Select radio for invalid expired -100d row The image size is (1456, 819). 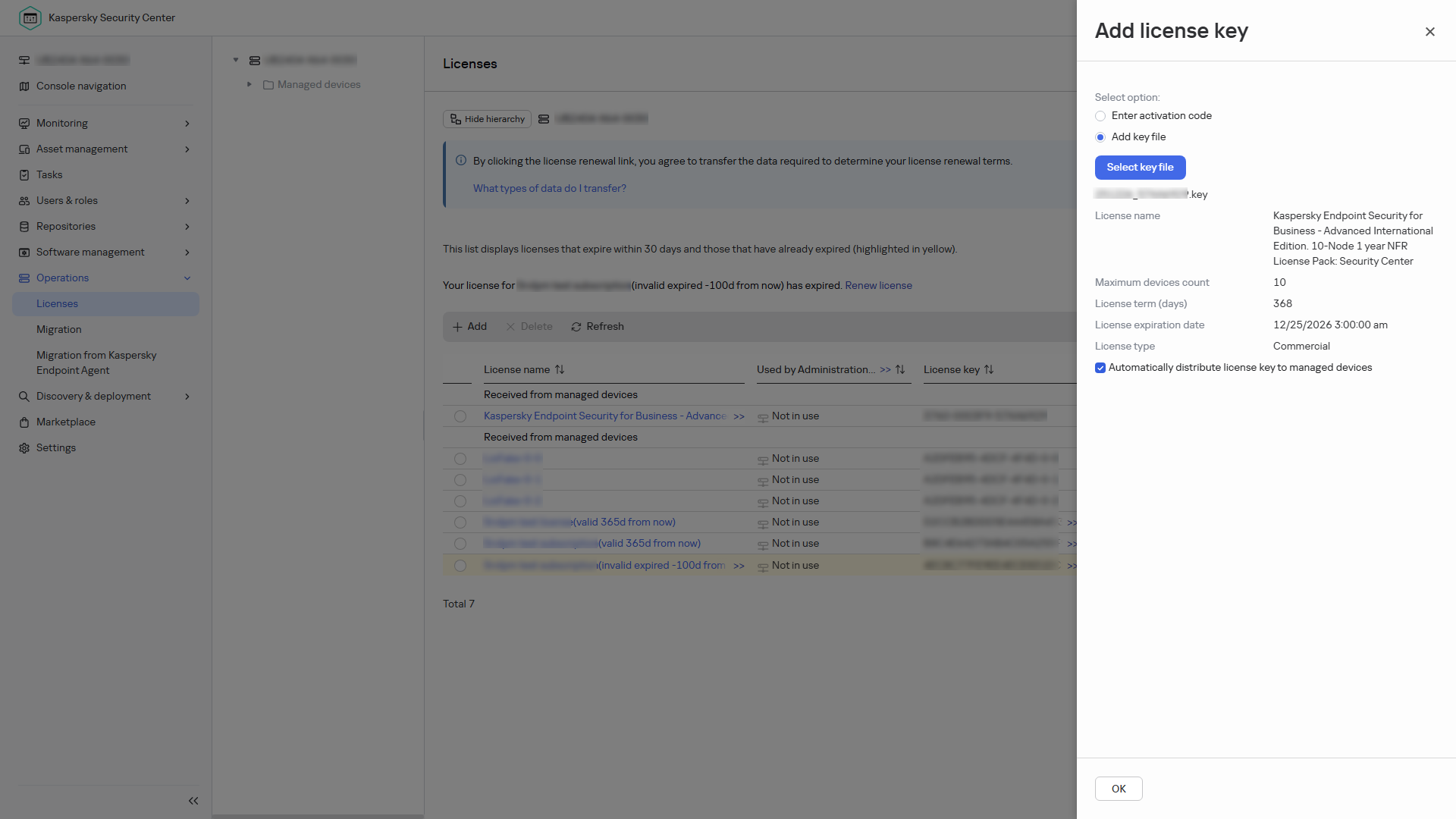pyautogui.click(x=460, y=566)
